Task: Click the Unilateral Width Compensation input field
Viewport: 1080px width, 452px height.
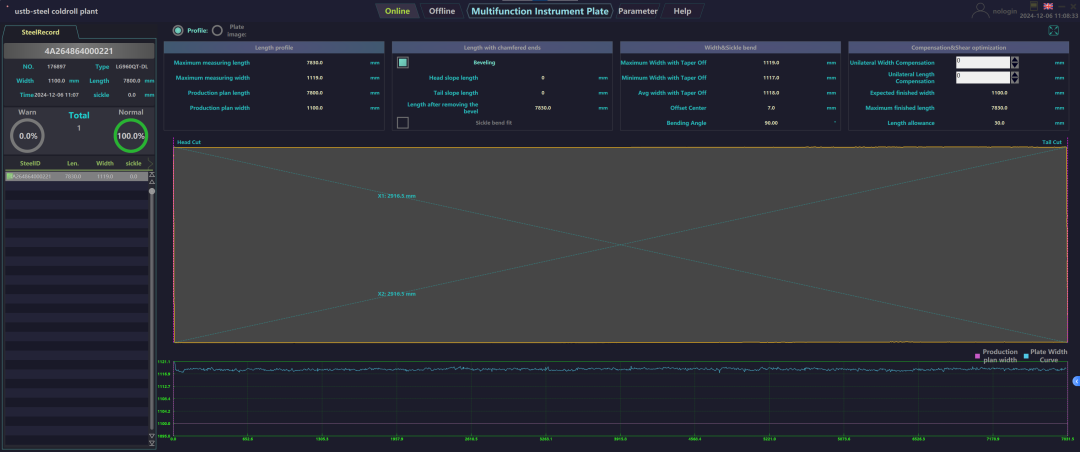Action: [982, 62]
